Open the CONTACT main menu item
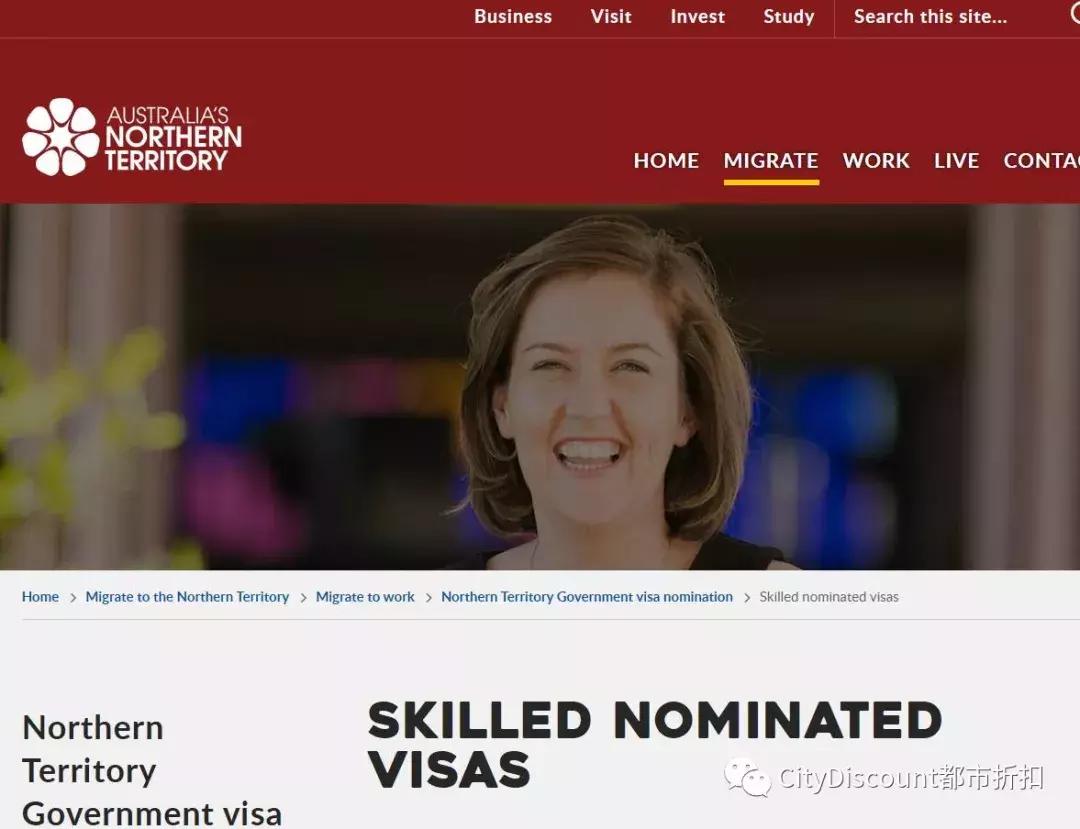The height and width of the screenshot is (829, 1080). coord(1041,160)
